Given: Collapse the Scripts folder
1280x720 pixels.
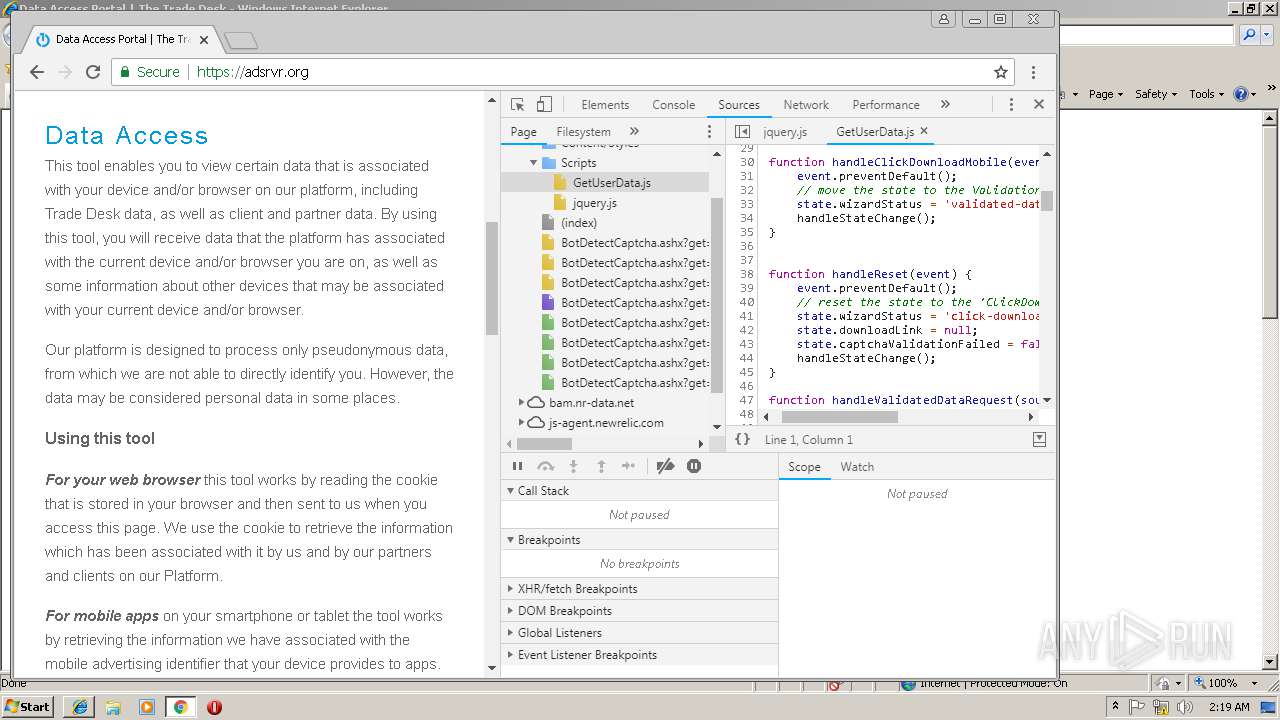Looking at the screenshot, I should point(534,162).
